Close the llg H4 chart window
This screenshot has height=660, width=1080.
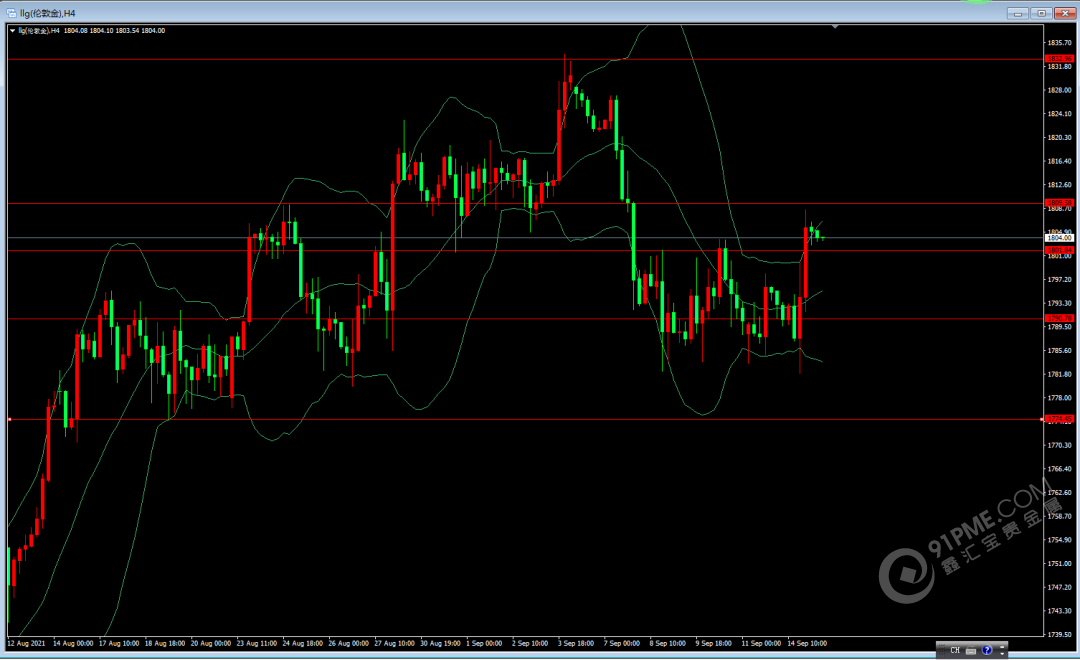coord(1066,13)
